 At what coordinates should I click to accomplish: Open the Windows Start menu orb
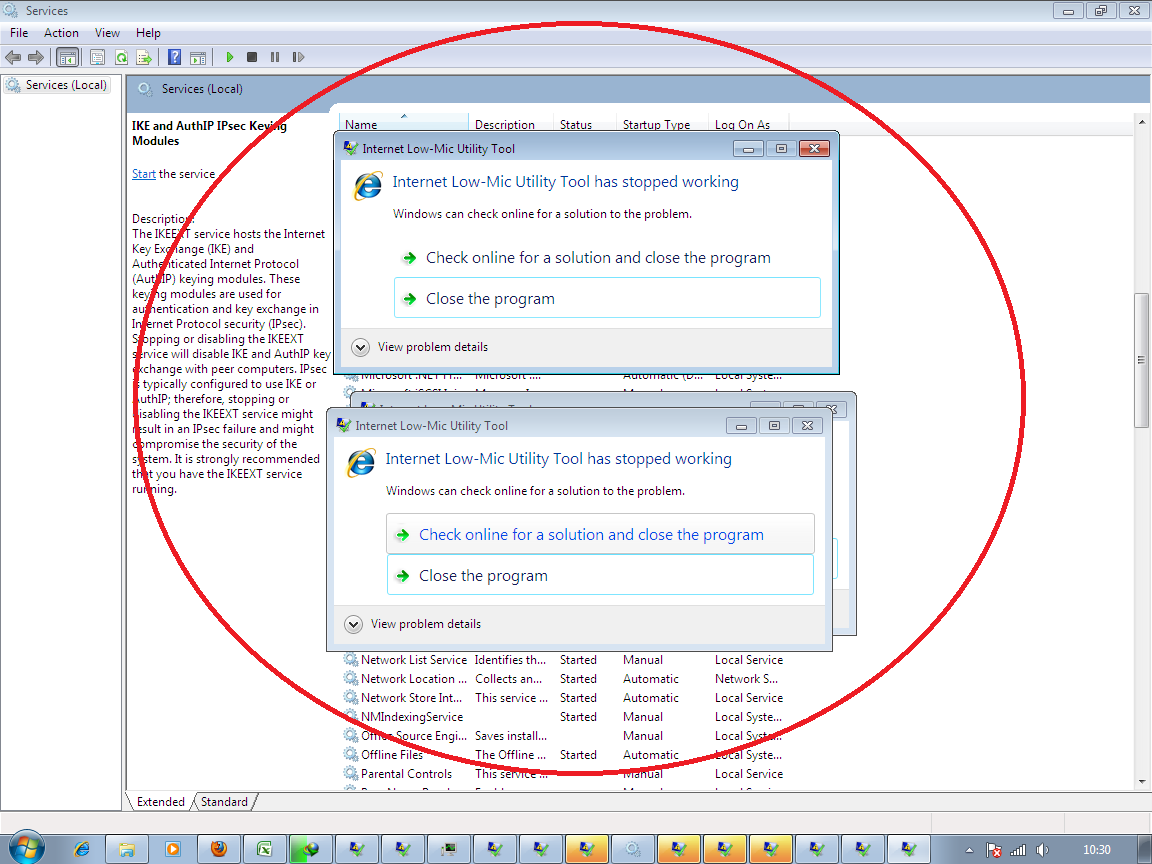coord(26,849)
